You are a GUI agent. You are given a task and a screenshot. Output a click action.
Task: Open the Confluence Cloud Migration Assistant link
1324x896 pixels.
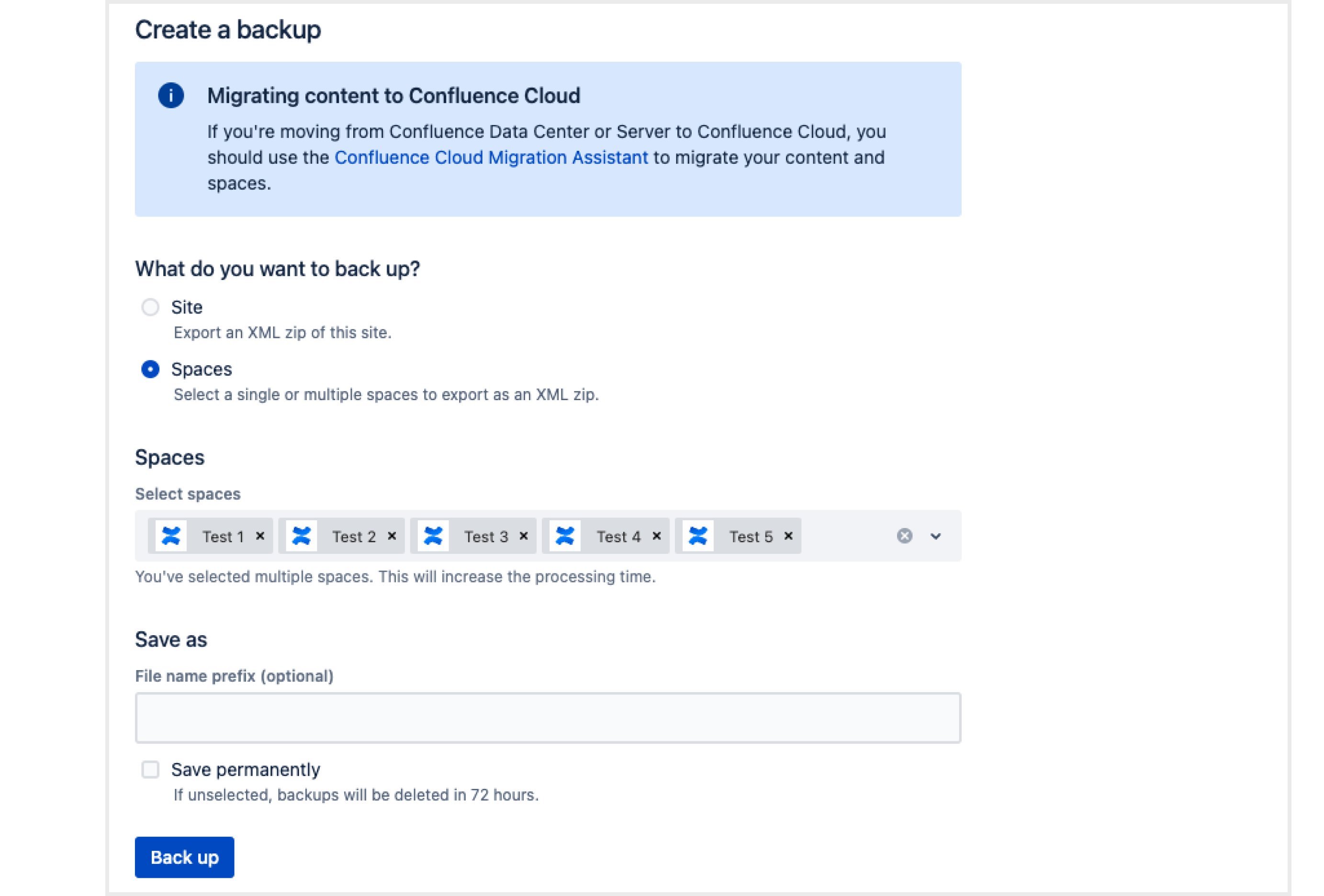492,158
